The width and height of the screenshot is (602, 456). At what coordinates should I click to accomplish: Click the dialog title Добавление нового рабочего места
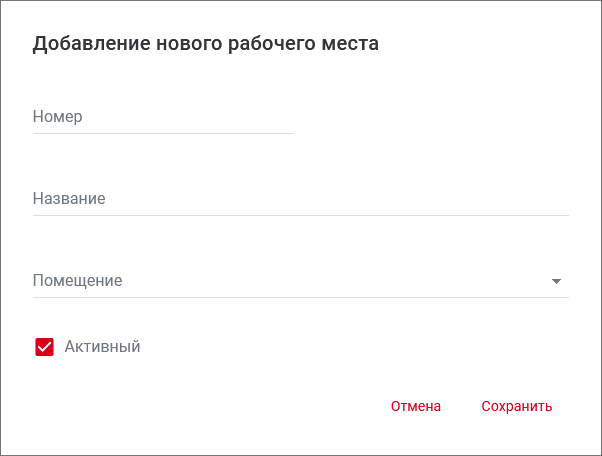[x=206, y=44]
